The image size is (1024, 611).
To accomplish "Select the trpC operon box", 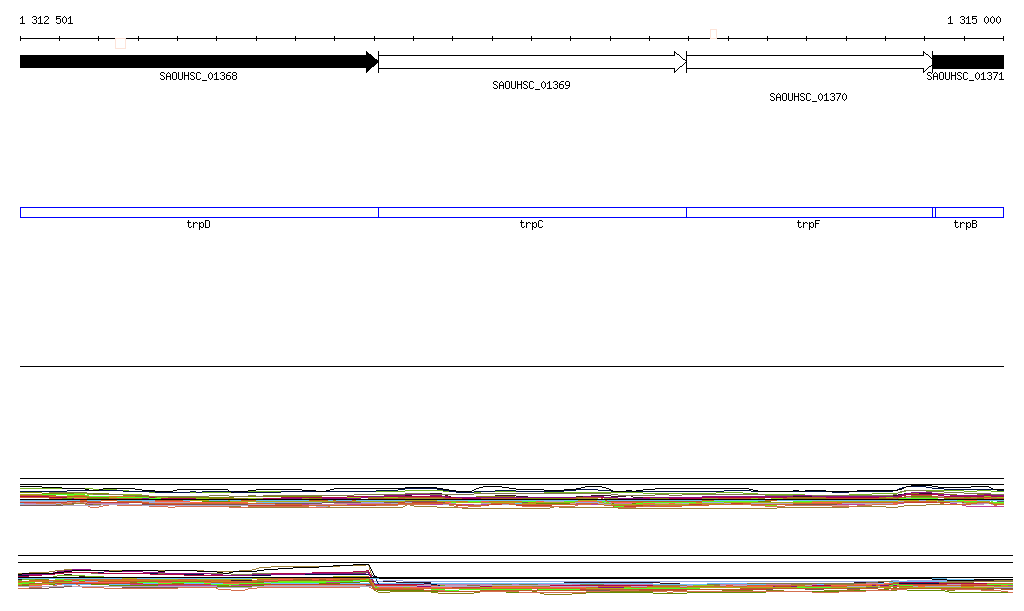I will pyautogui.click(x=531, y=212).
